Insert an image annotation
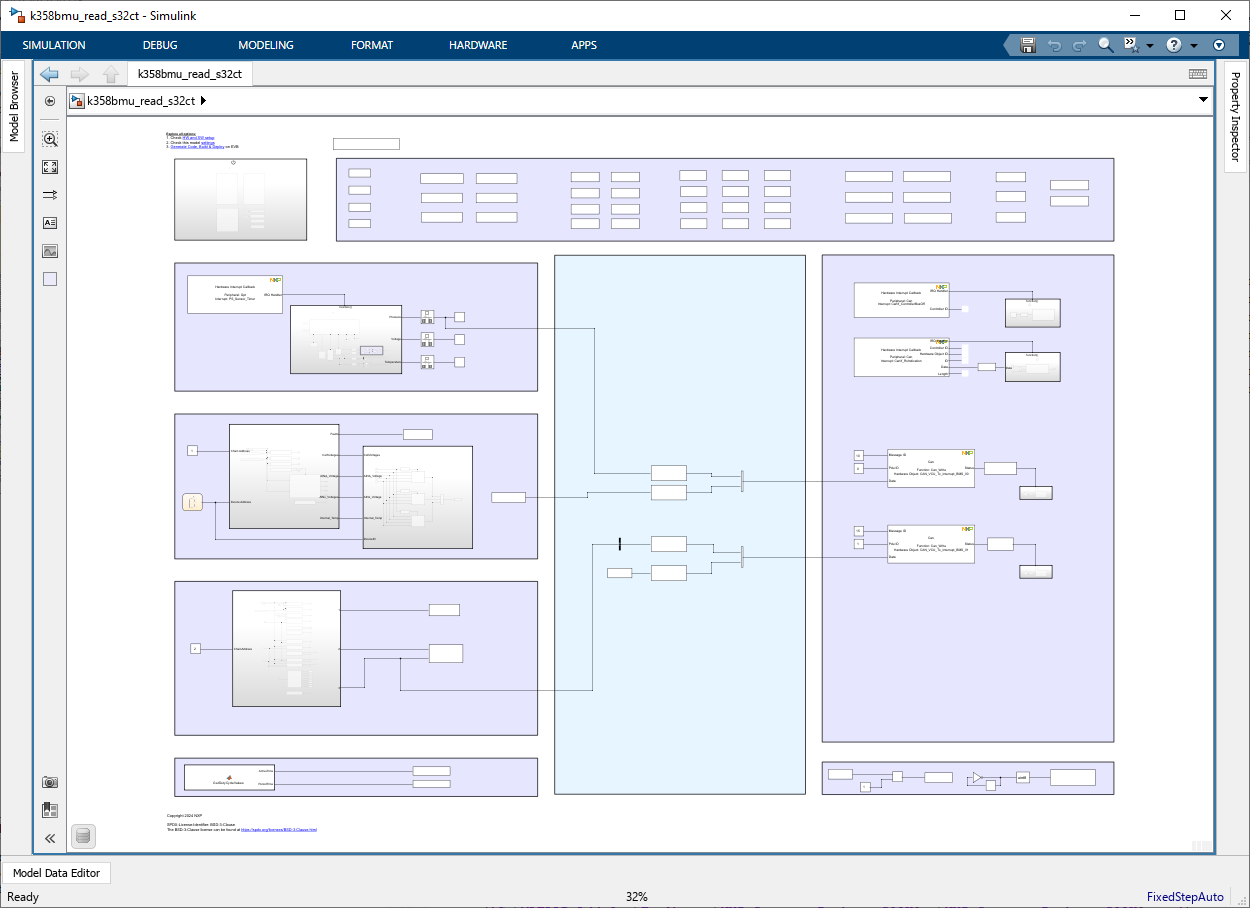This screenshot has height=908, width=1250. [x=49, y=250]
